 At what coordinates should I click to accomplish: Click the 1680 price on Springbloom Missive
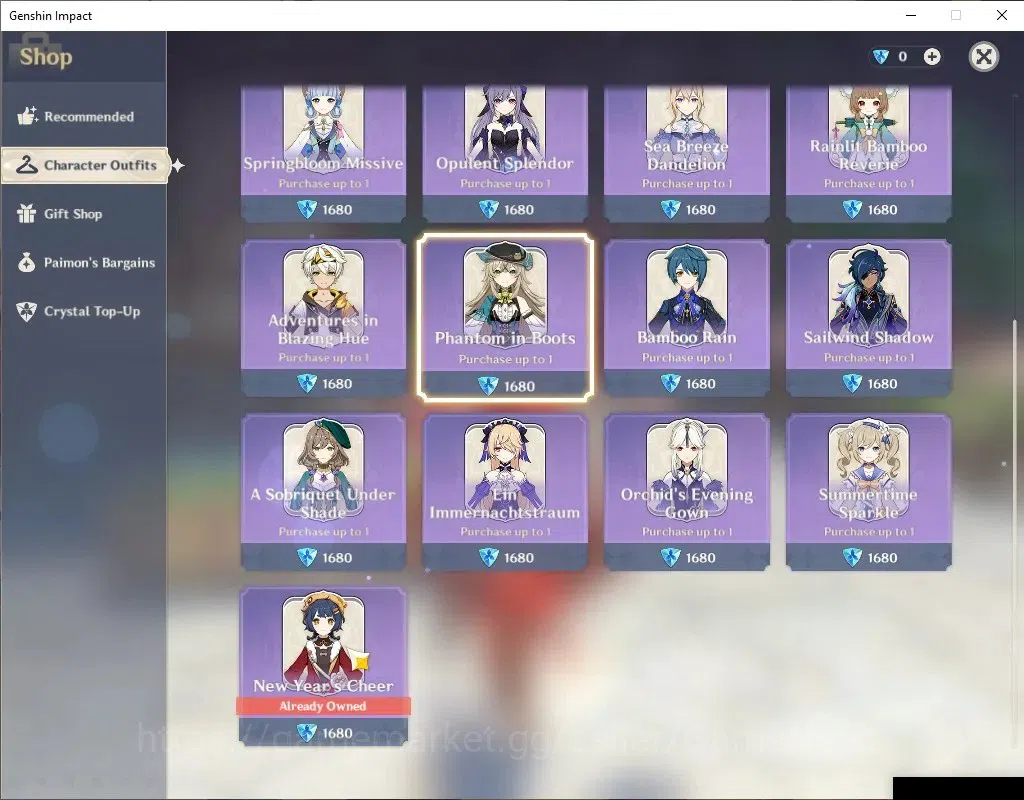click(337, 210)
